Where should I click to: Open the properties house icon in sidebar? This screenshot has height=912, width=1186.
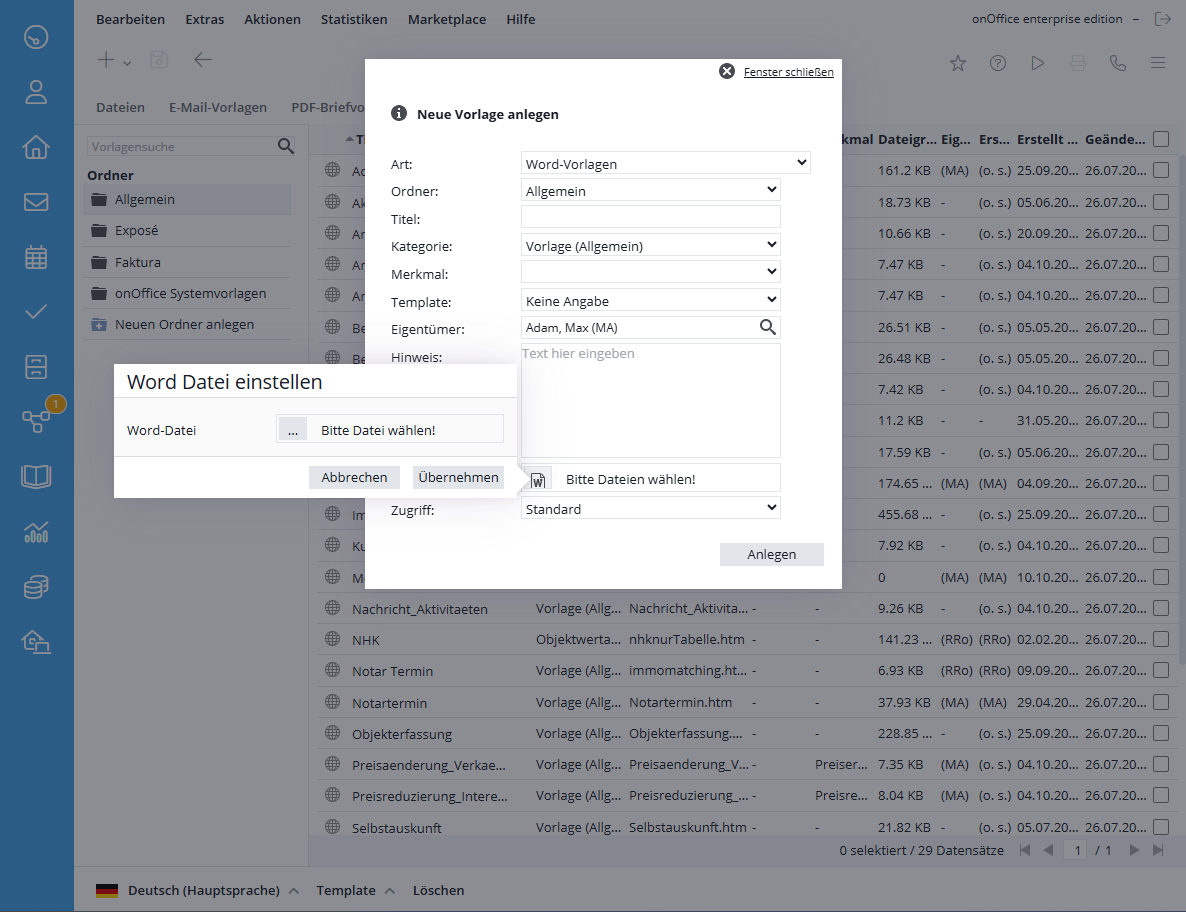tap(36, 147)
